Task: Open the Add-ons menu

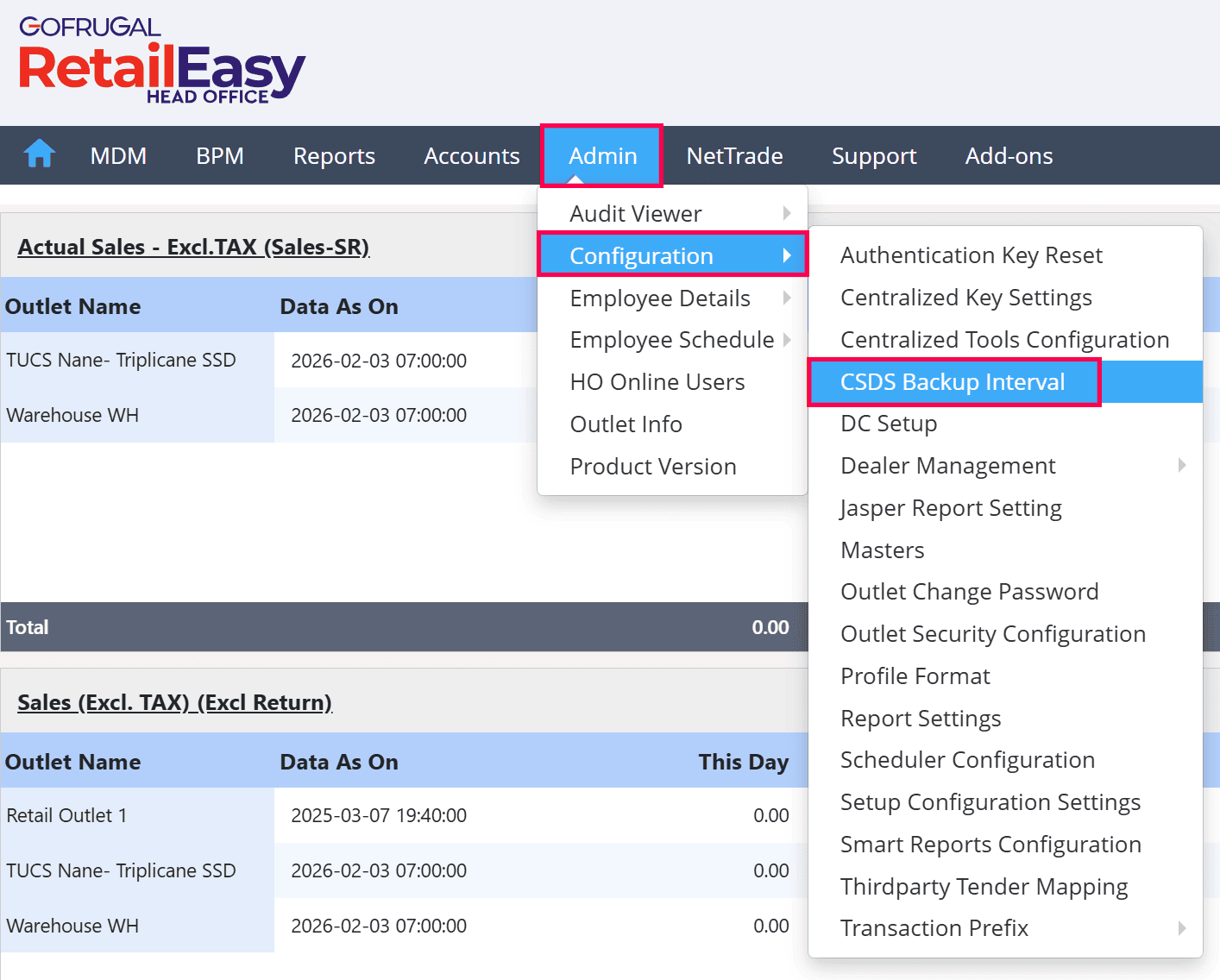Action: pos(1009,156)
